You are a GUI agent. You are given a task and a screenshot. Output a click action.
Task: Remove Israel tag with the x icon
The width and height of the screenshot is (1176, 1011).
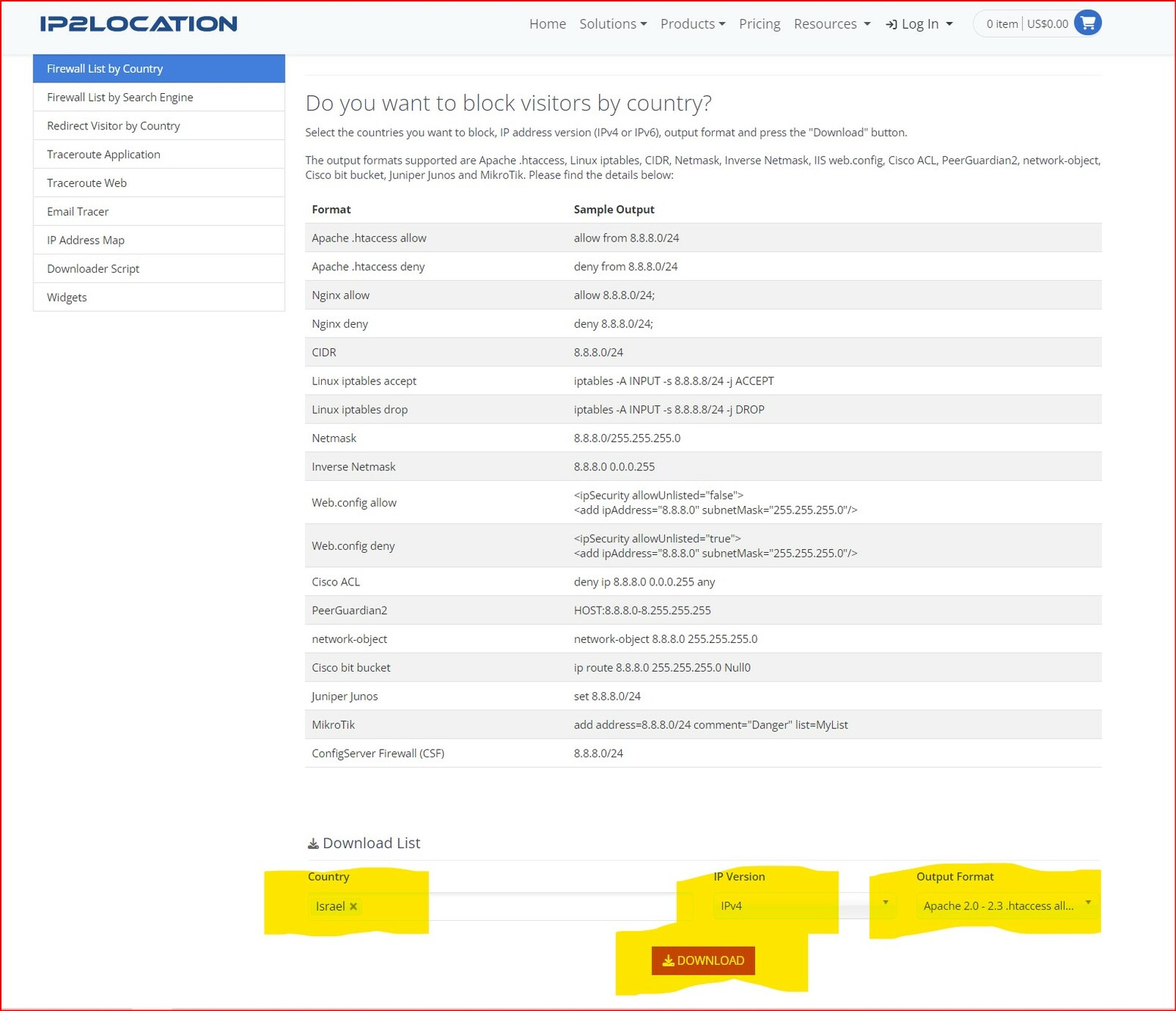point(354,906)
